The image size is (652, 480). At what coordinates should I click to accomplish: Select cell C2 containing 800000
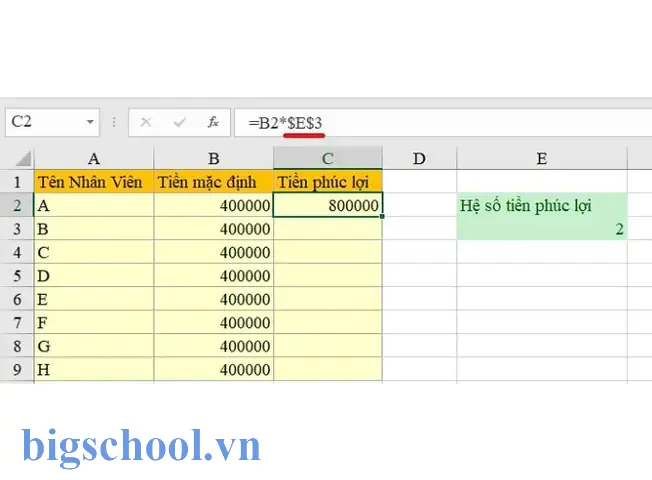point(328,205)
